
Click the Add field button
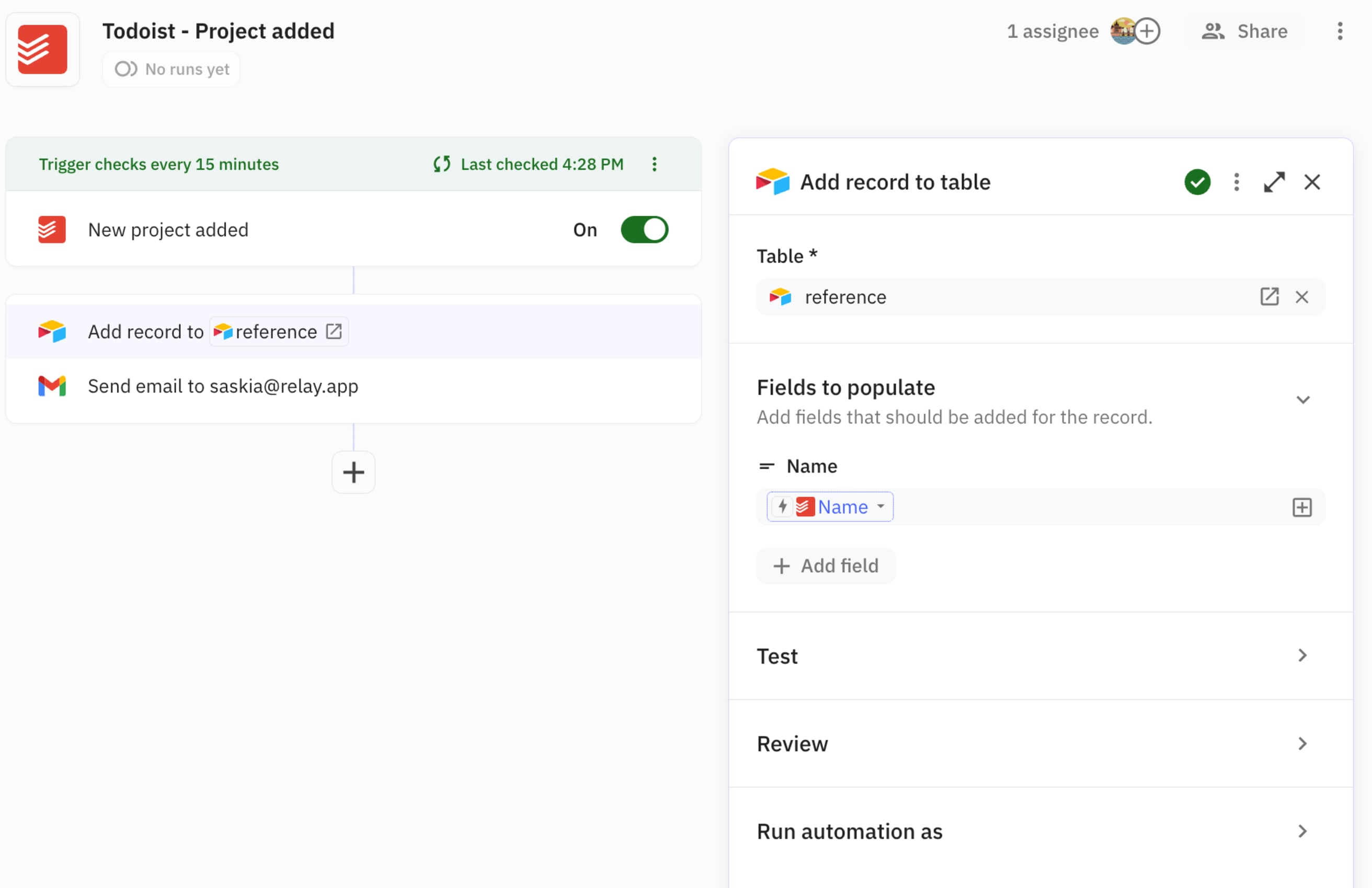pos(826,566)
